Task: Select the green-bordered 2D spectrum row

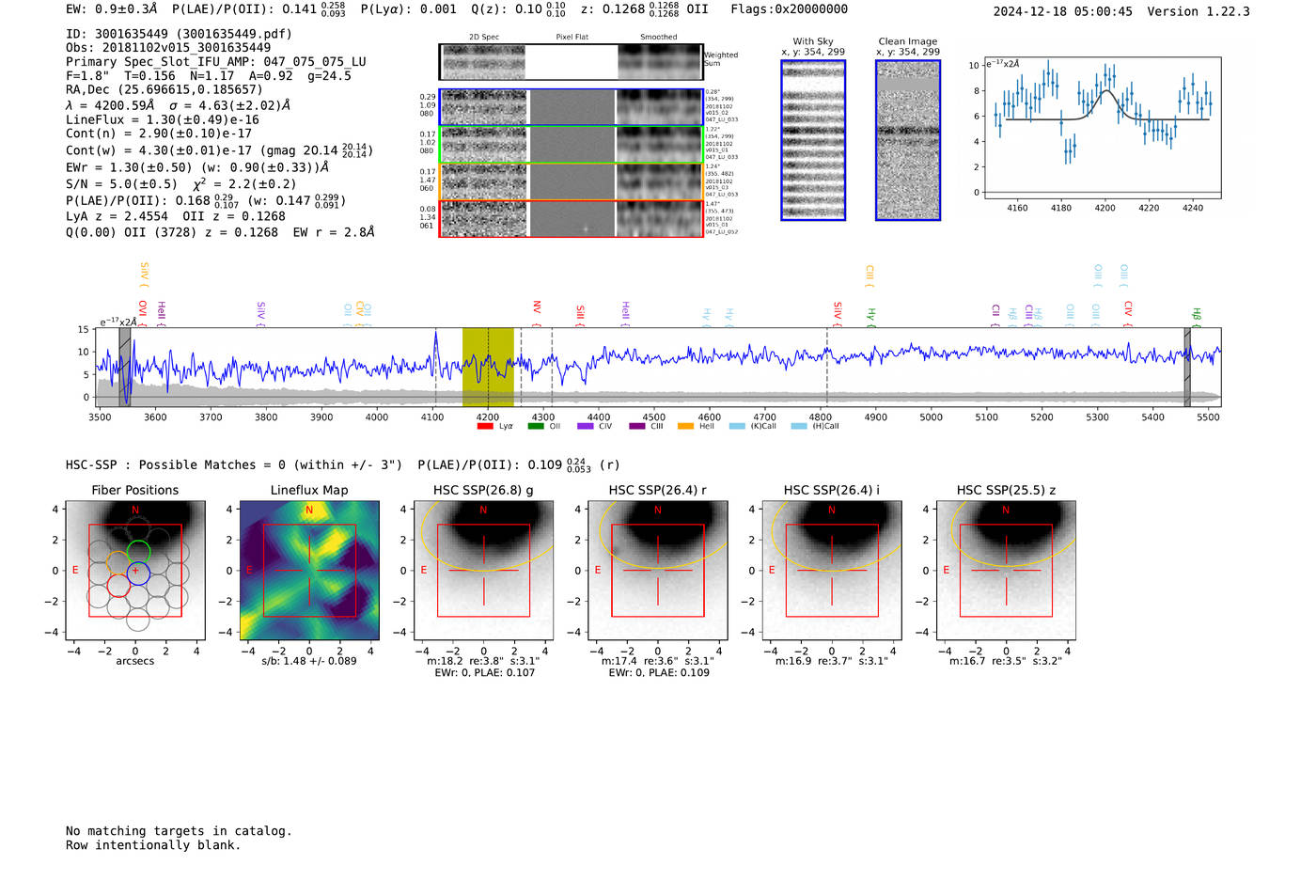Action: point(571,145)
